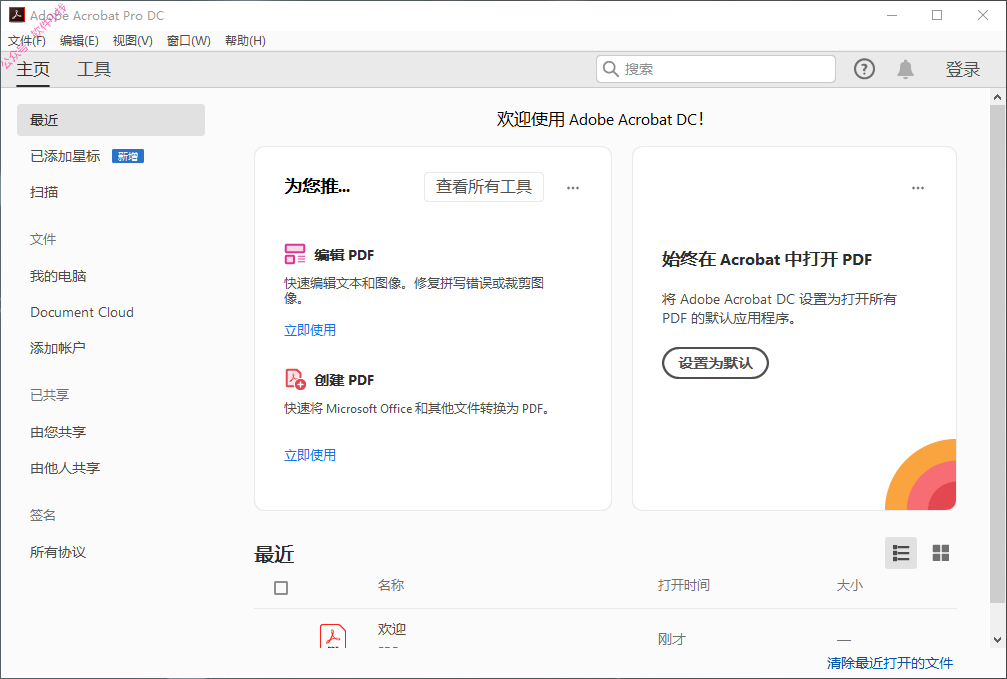Viewport: 1007px width, 679px height.
Task: Select 最近 in the sidebar
Action: tap(111, 120)
